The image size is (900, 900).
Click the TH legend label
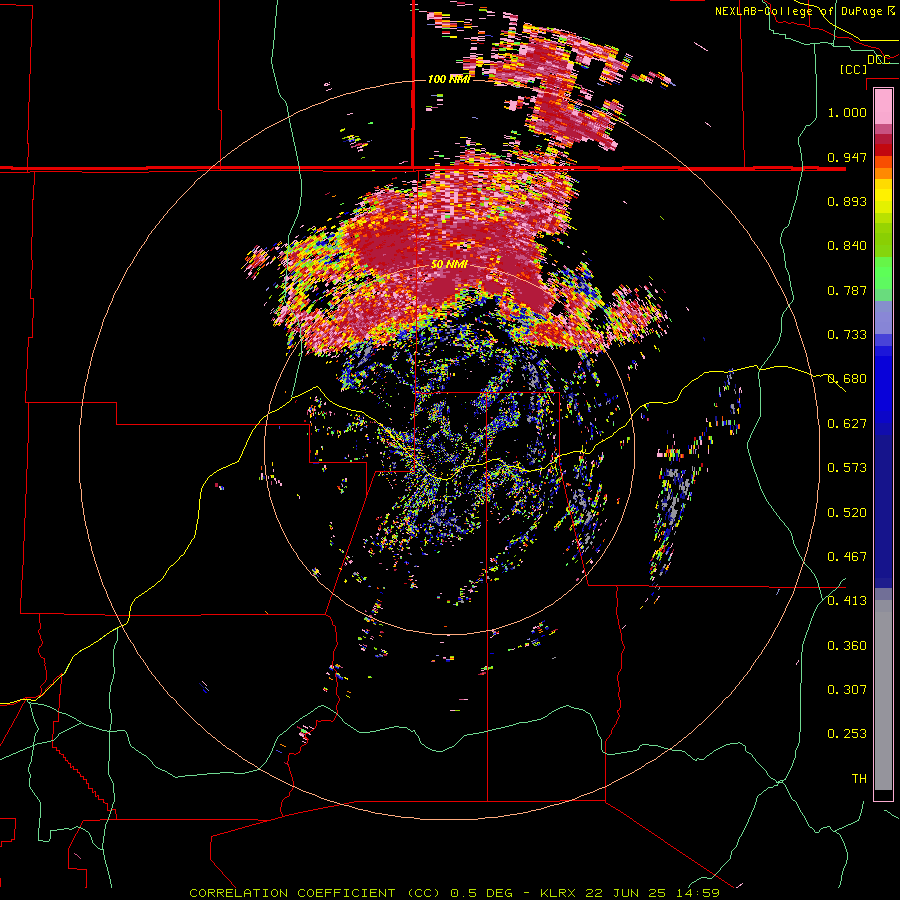coord(859,779)
